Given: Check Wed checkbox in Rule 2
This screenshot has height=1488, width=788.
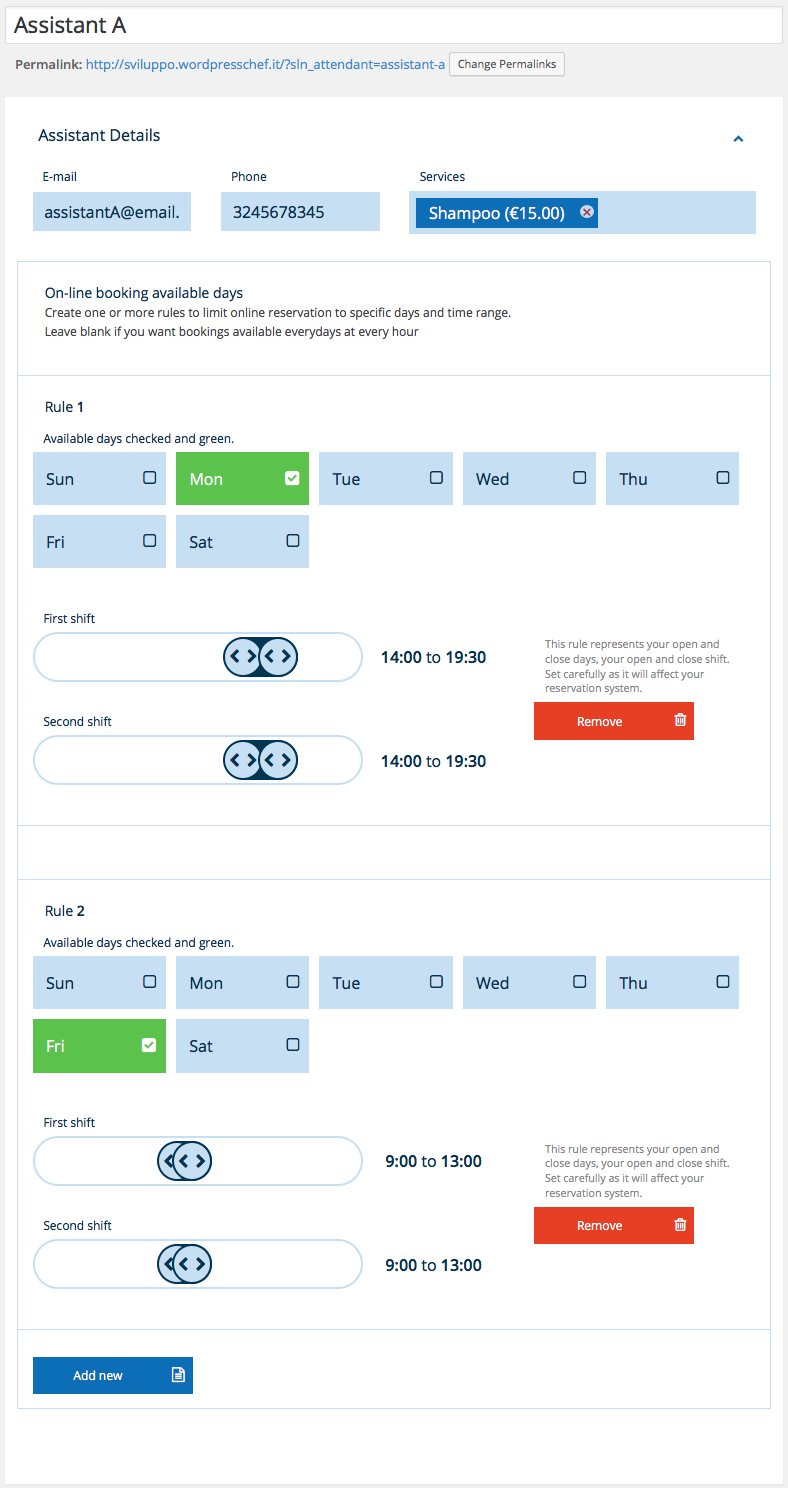Looking at the screenshot, I should pos(579,982).
